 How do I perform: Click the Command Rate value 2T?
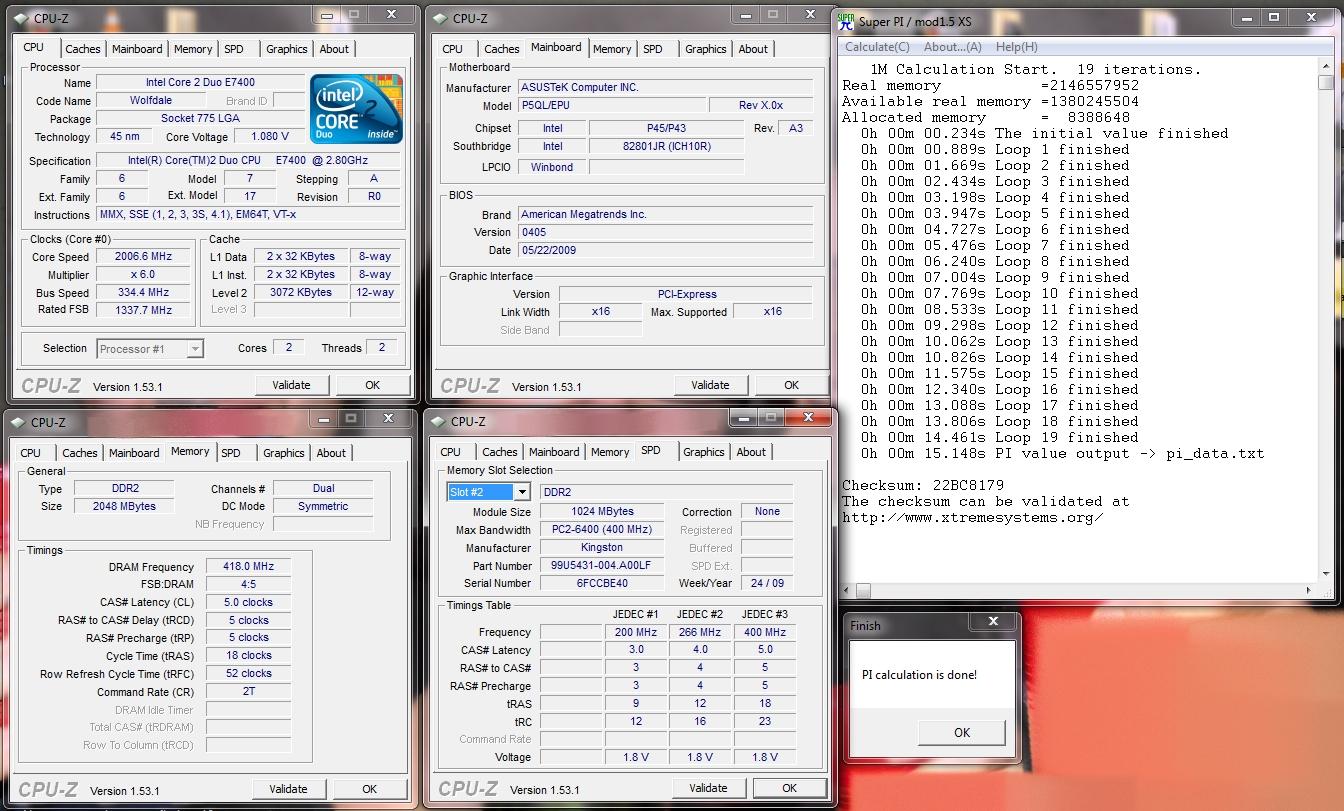click(x=248, y=691)
